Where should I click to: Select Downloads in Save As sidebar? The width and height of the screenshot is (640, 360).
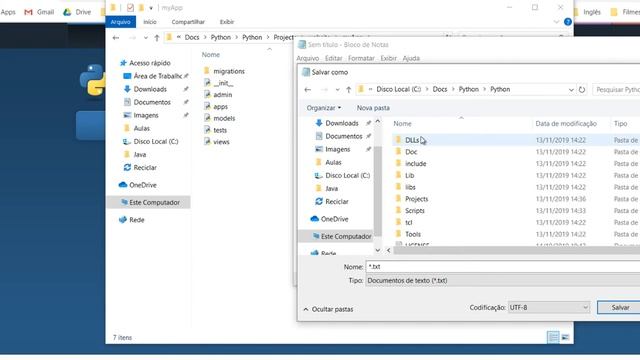pyautogui.click(x=342, y=123)
